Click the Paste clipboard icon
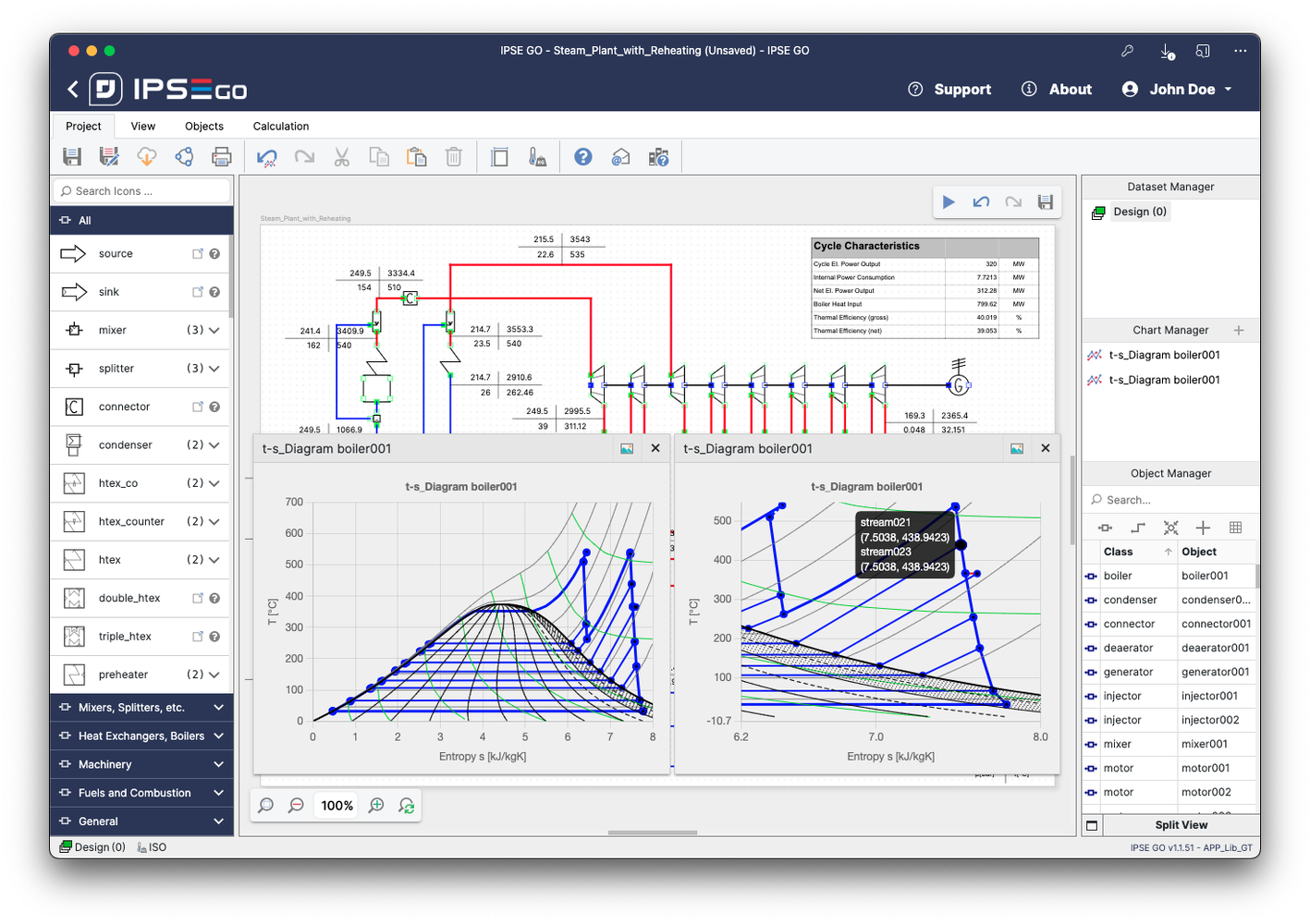The height and width of the screenshot is (924, 1310). pos(417,157)
